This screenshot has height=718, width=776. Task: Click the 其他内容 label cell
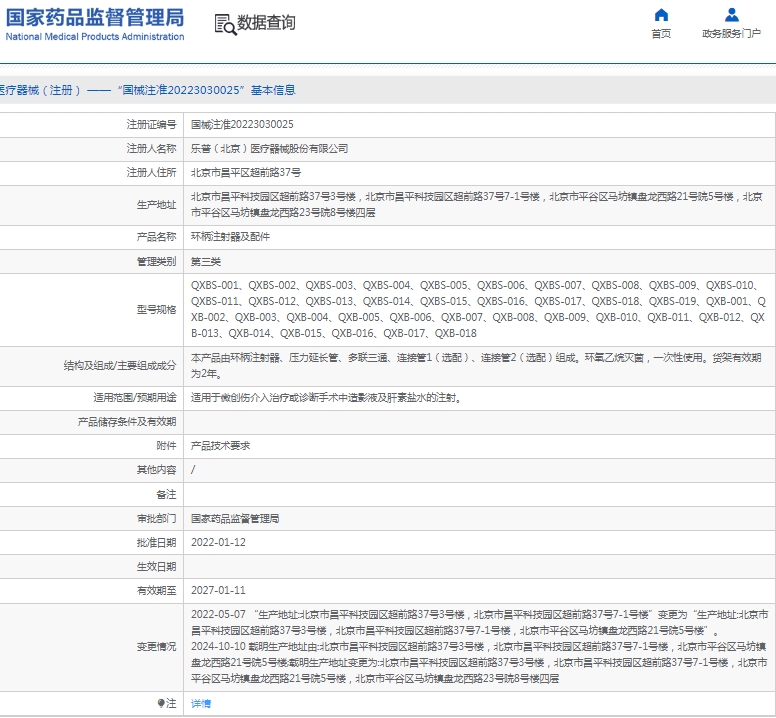[92, 470]
